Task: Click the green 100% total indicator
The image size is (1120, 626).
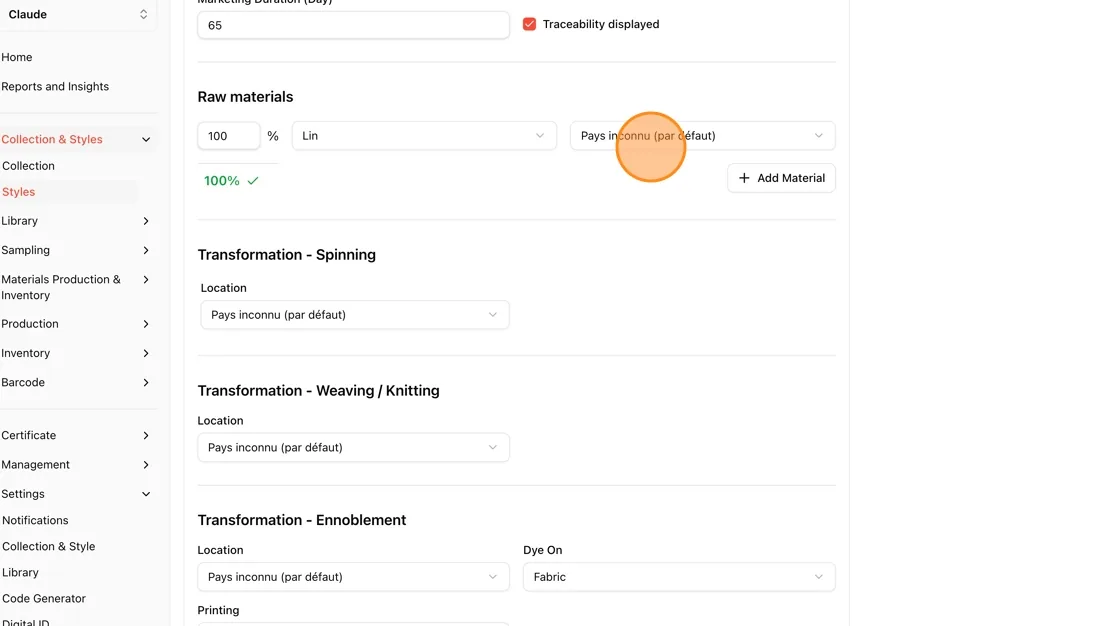Action: pos(231,181)
